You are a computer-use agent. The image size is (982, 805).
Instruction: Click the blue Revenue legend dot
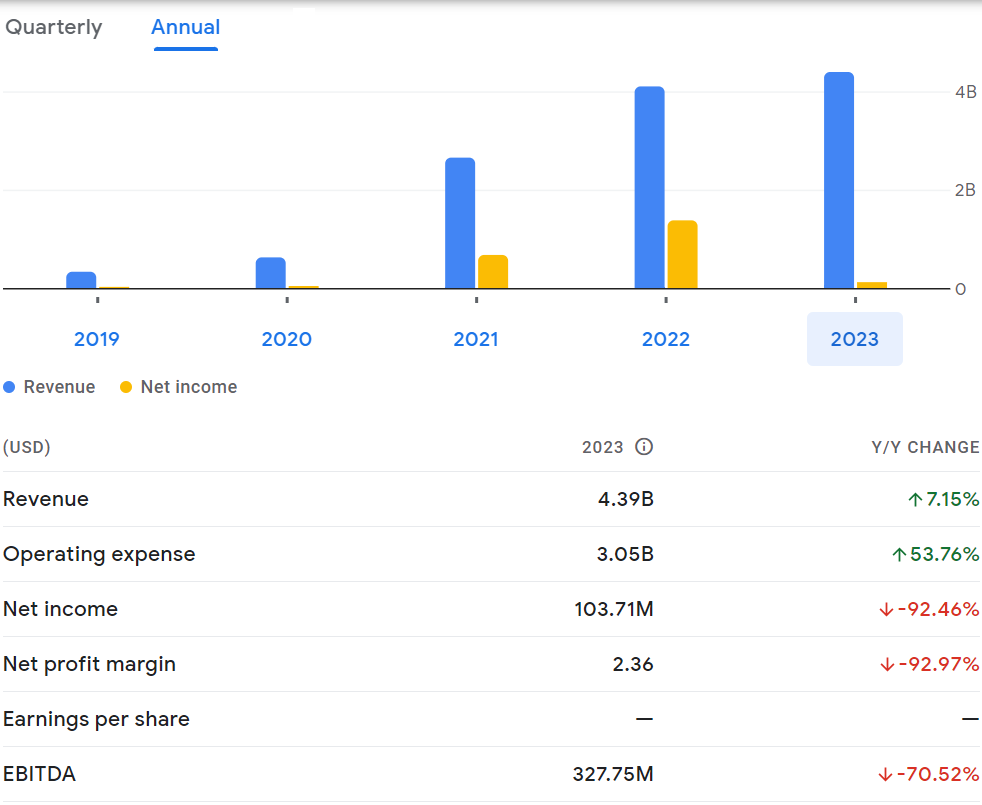click(x=10, y=387)
